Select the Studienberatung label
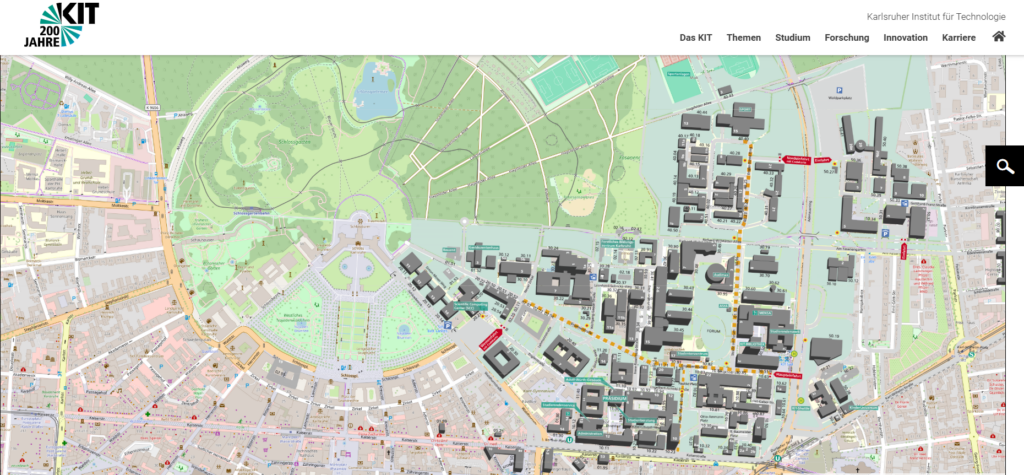The width and height of the screenshot is (1024, 475). click(642, 420)
